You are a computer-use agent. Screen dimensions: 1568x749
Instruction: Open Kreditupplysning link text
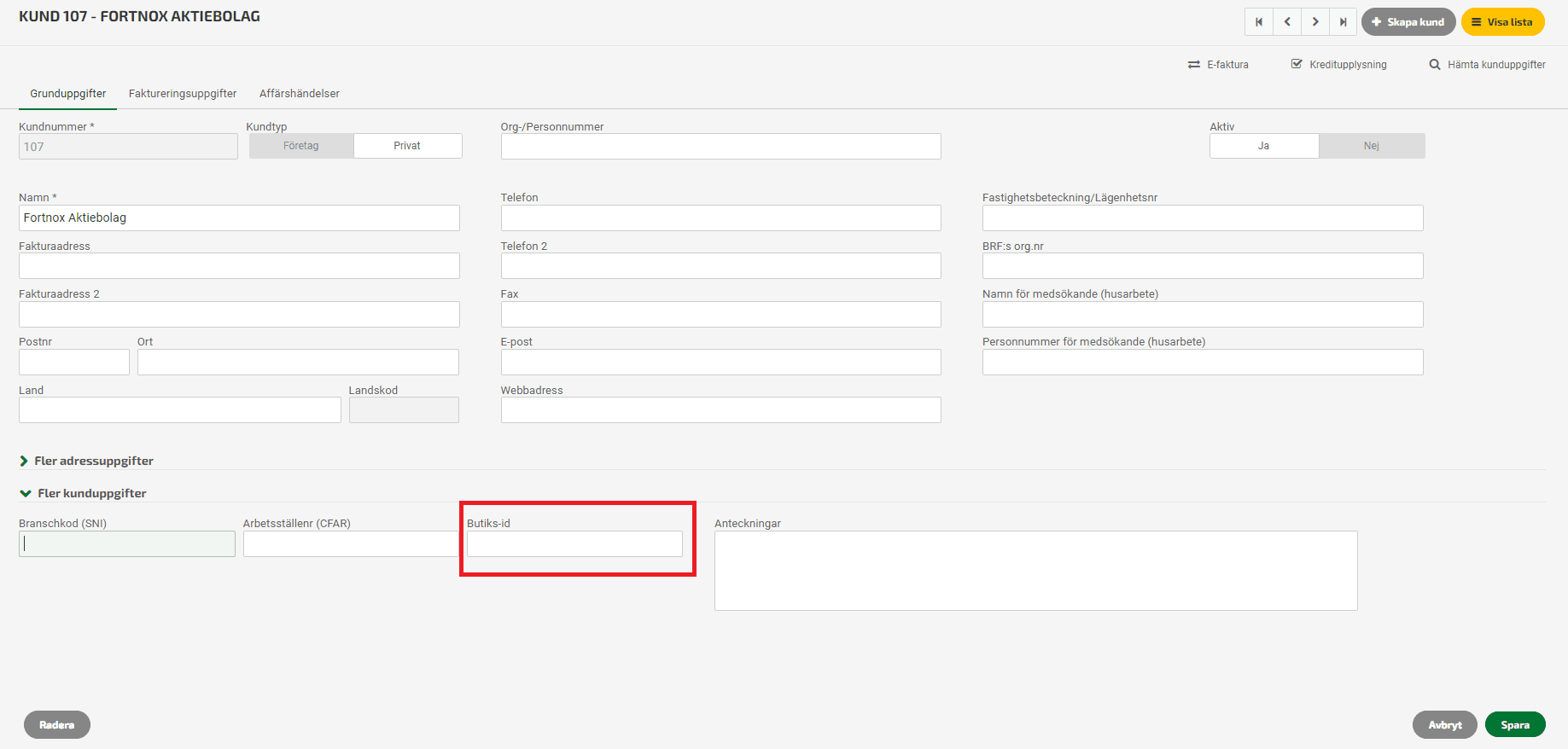point(1348,65)
